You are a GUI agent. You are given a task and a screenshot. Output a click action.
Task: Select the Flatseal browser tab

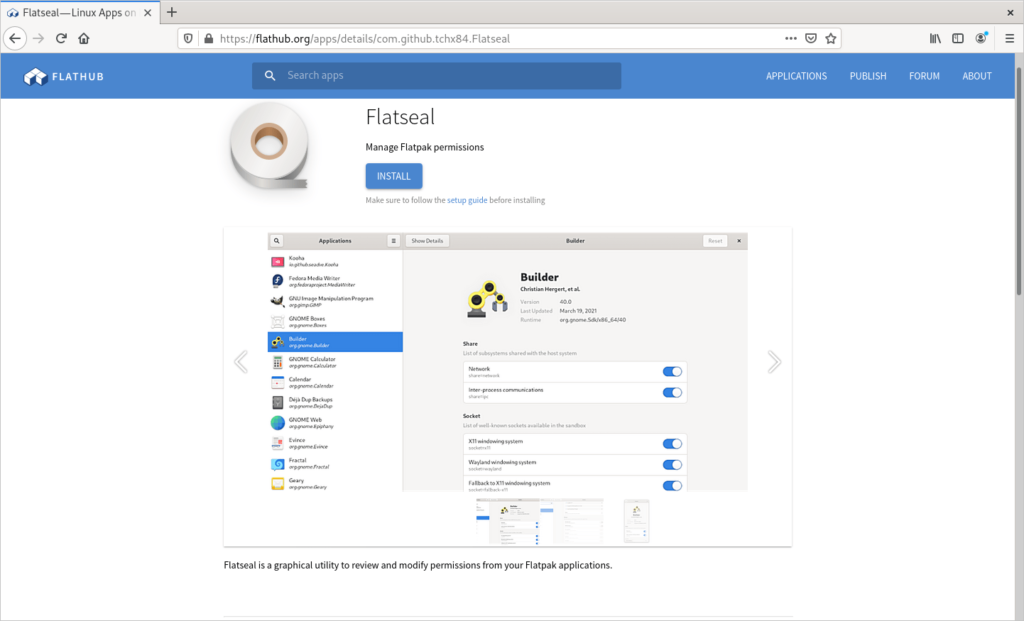[80, 12]
